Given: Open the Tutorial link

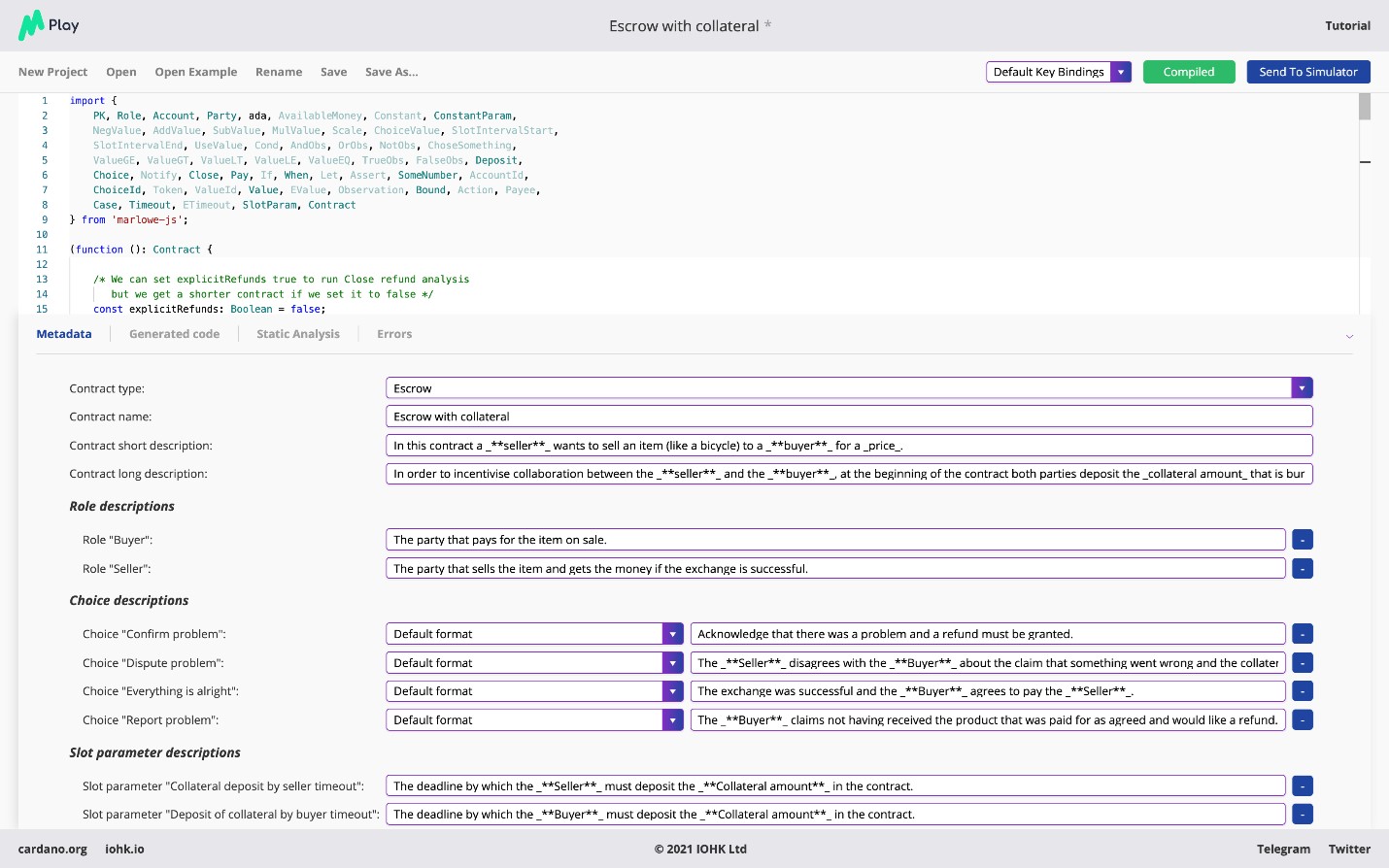Looking at the screenshot, I should [1348, 26].
